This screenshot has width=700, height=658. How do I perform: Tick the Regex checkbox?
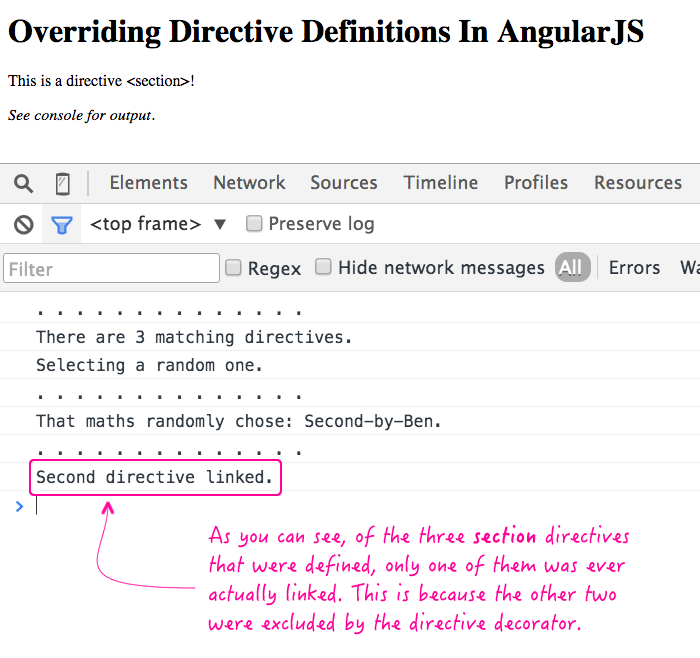pos(233,267)
